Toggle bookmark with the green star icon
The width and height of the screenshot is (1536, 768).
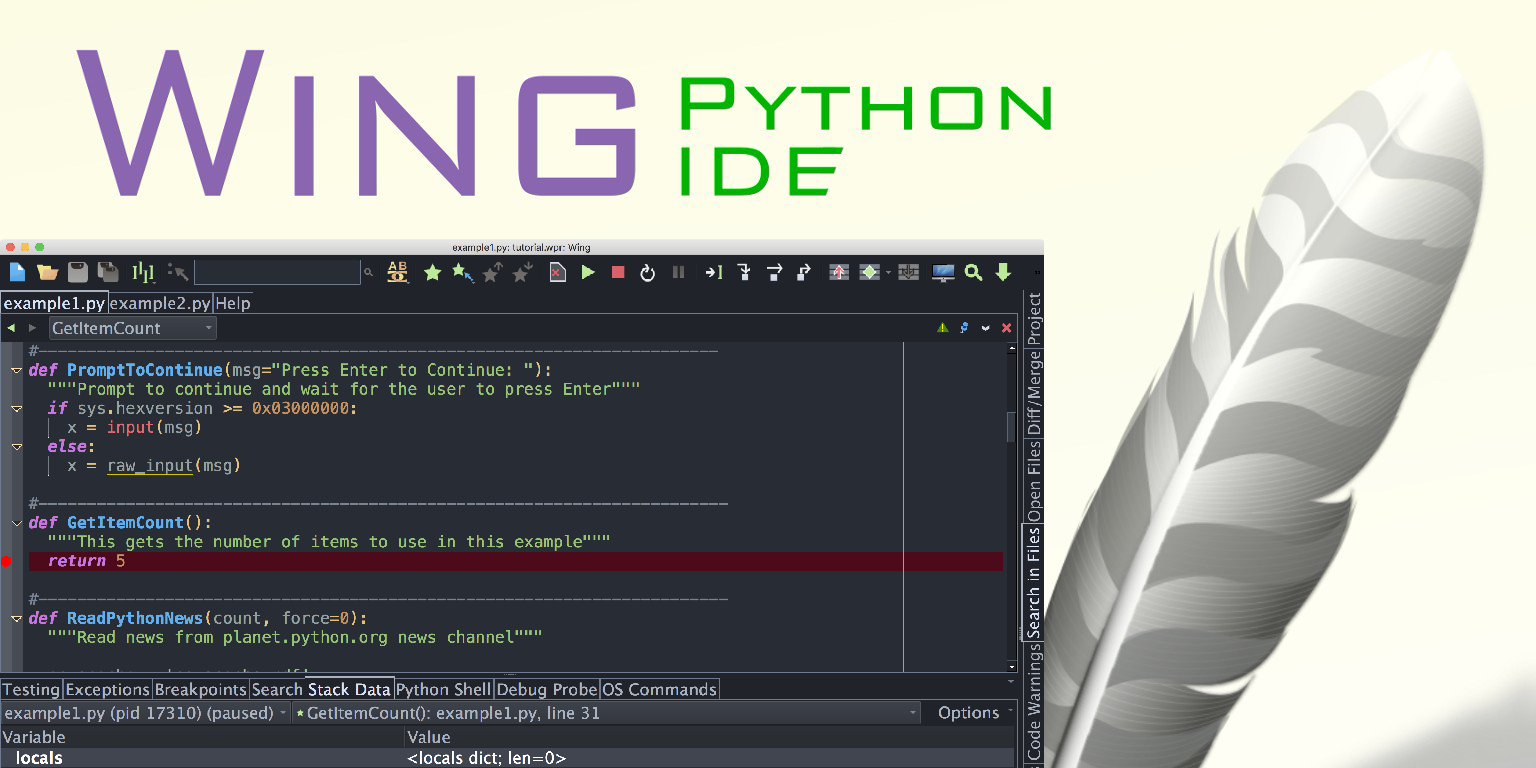[x=432, y=272]
